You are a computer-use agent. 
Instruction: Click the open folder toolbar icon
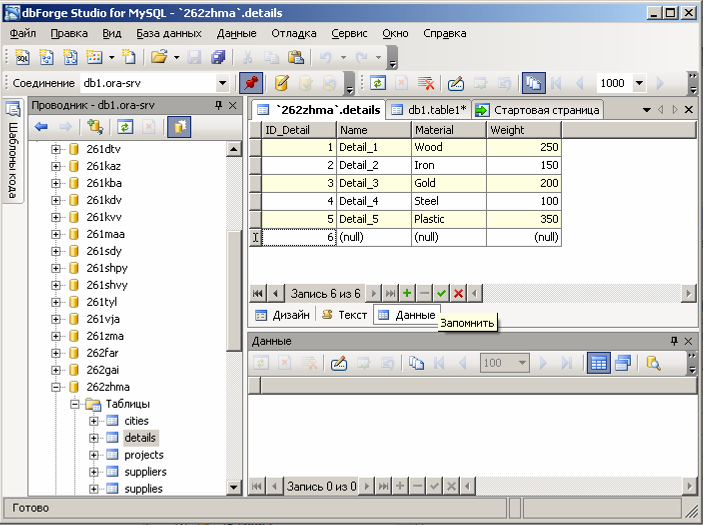[x=158, y=58]
